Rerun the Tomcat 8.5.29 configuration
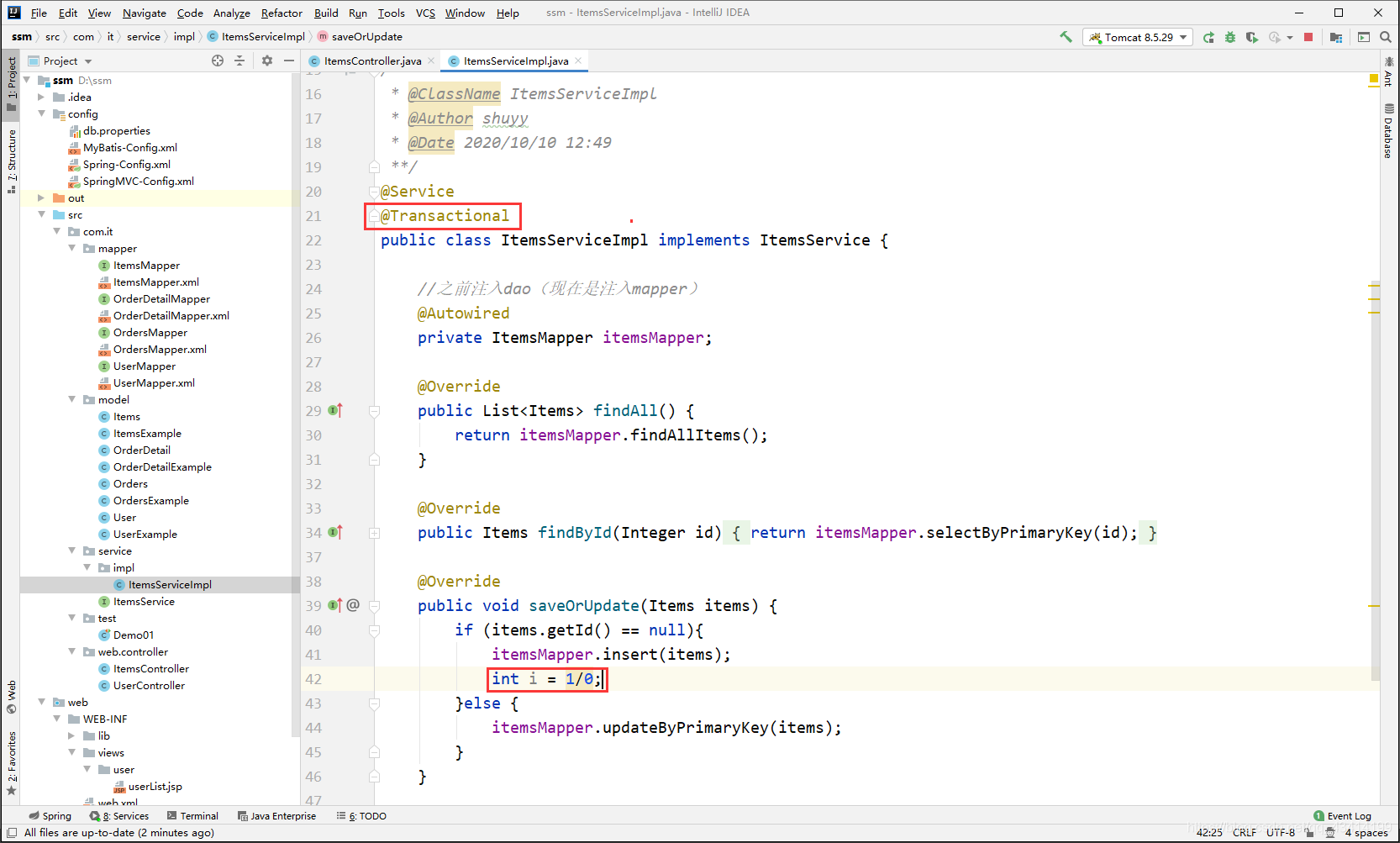The image size is (1400, 843). pos(1208,37)
